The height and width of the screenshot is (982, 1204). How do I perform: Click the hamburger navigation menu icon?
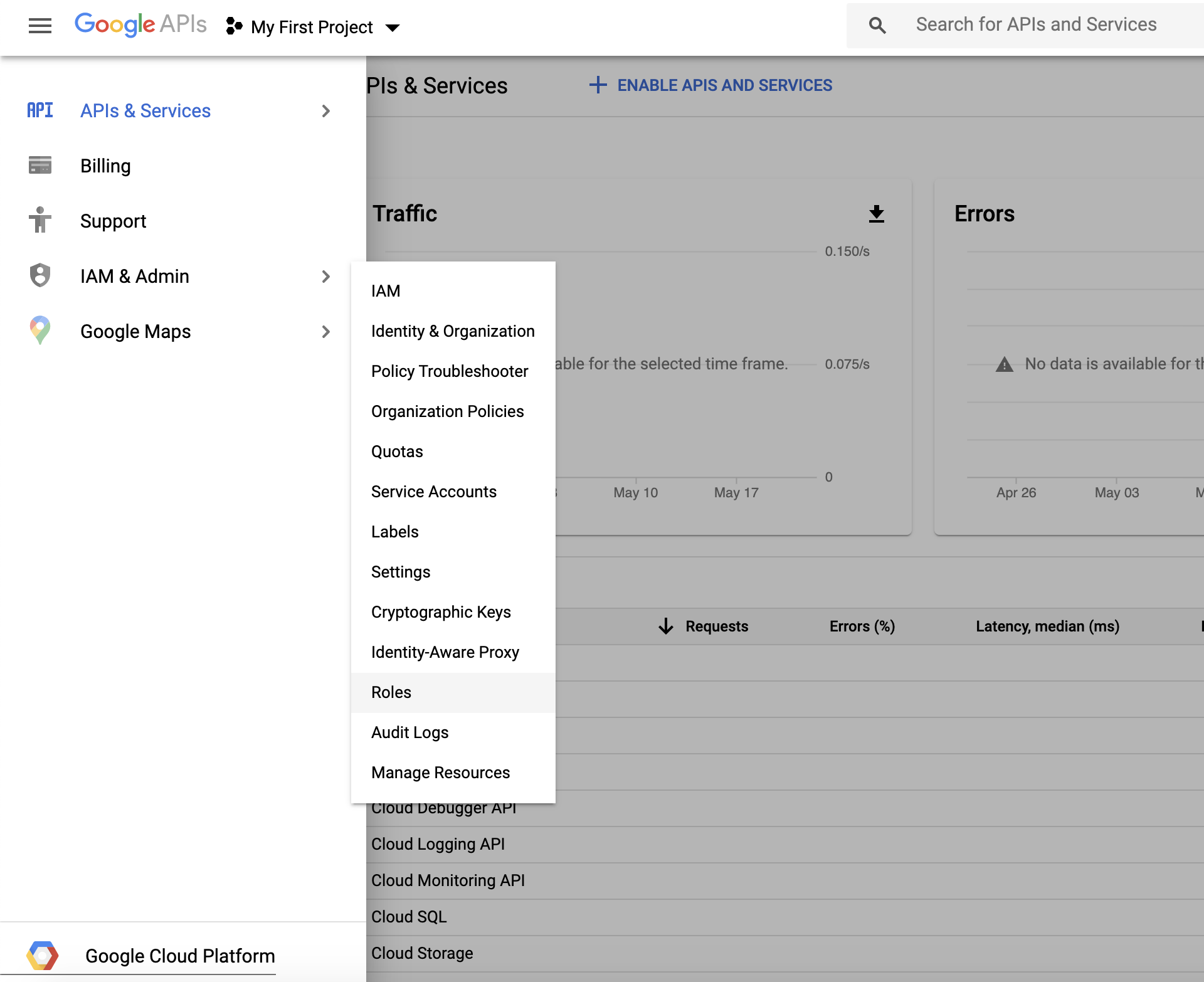(40, 26)
